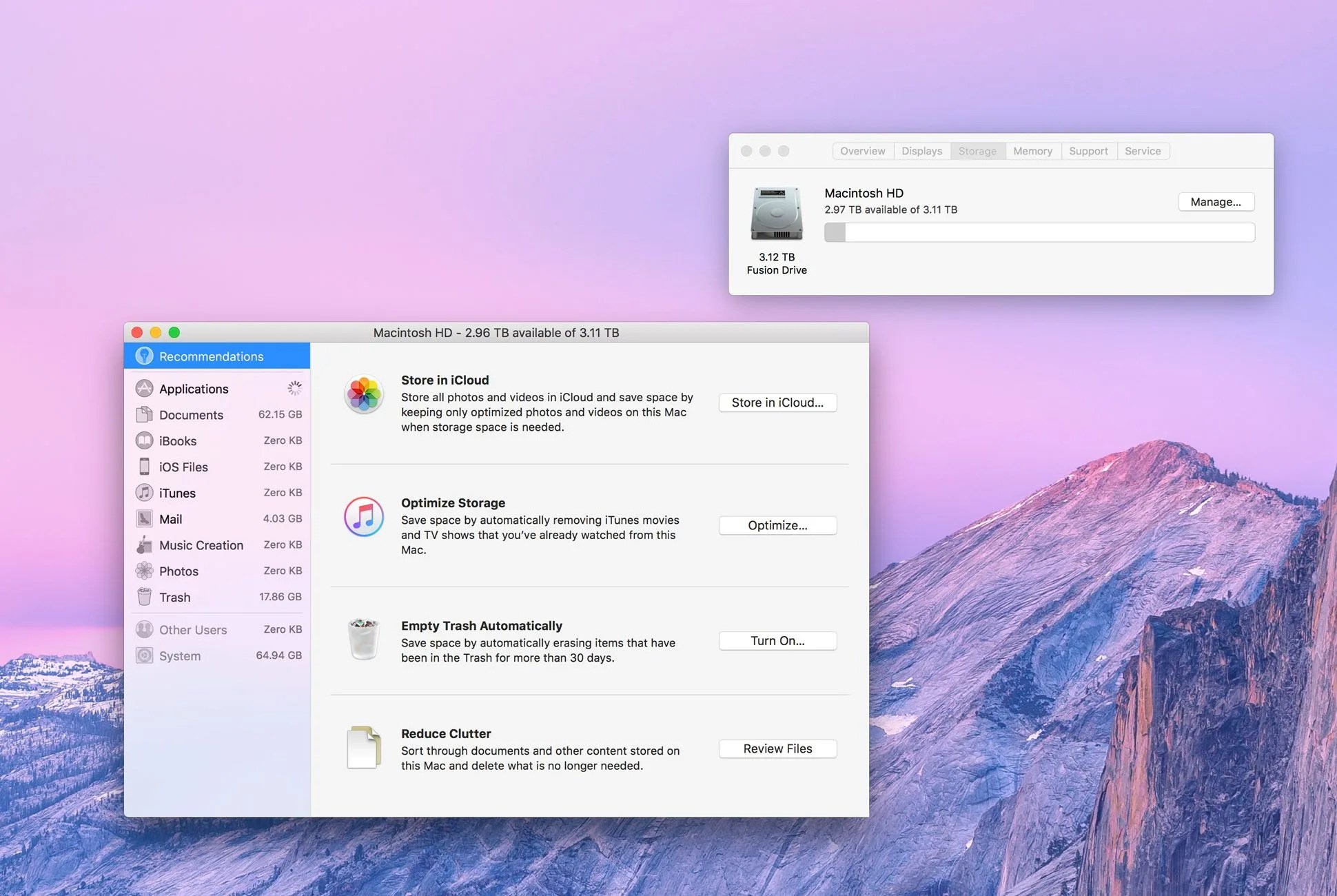Click the iOS Files label in sidebar
This screenshot has width=1337, height=896.
point(183,467)
